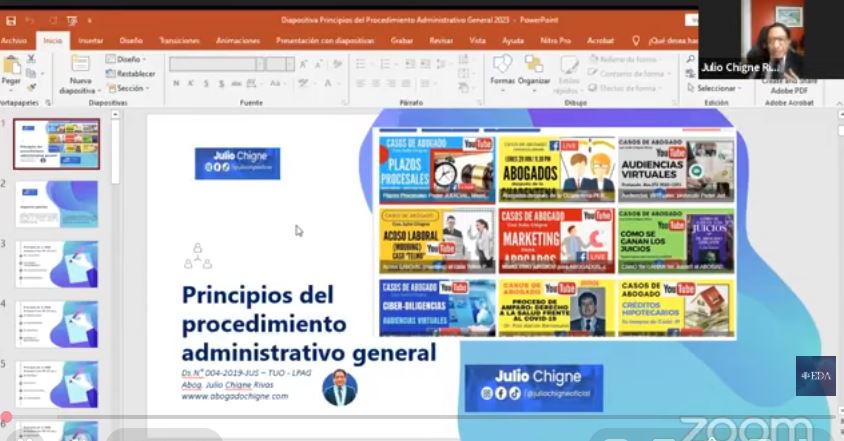The height and width of the screenshot is (441, 844).
Task: Toggle strikethrough (abc) formatting
Action: 236,83
